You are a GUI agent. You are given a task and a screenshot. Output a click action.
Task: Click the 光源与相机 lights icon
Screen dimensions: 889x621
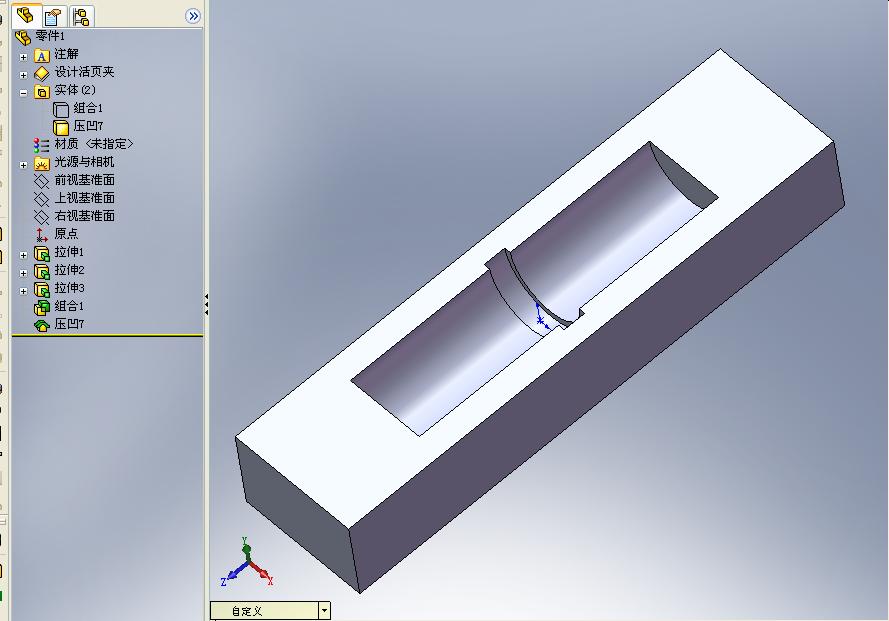click(41, 163)
